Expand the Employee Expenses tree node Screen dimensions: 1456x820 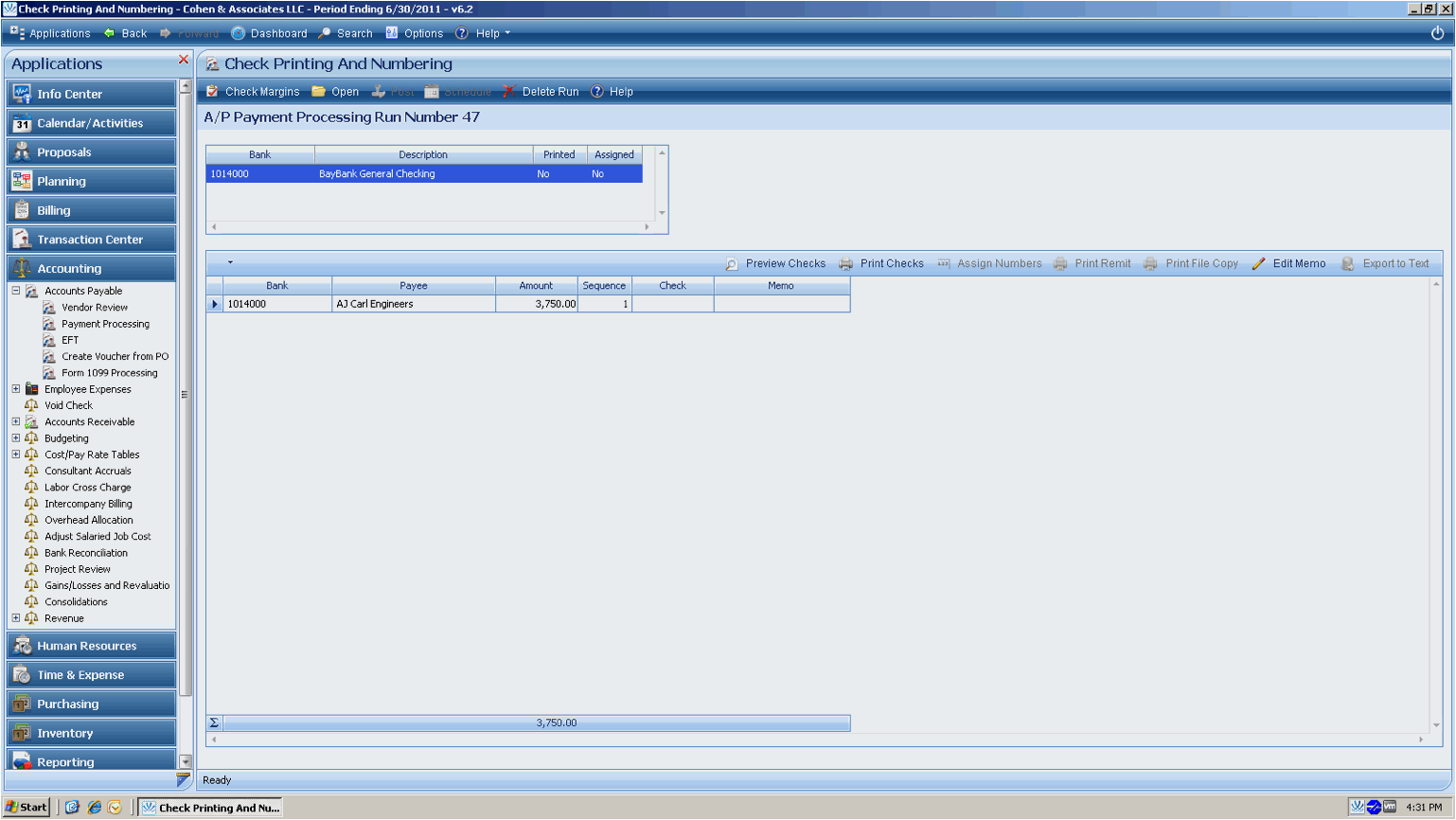coord(16,389)
